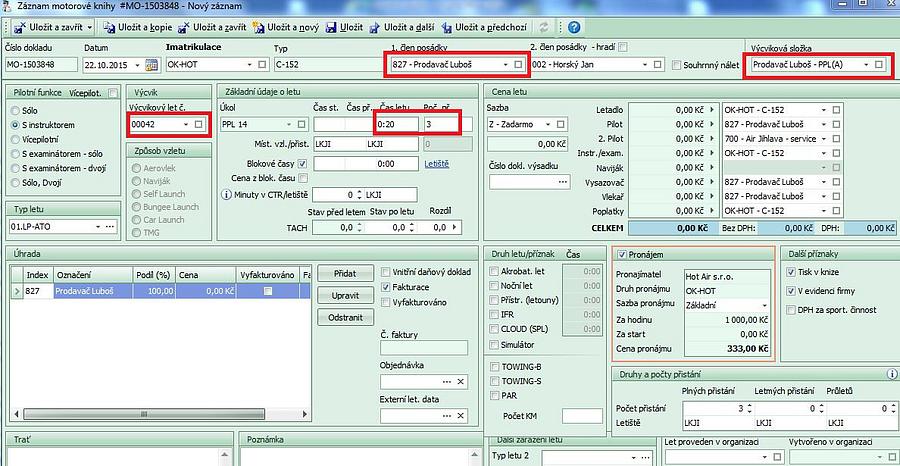Open the Letiště link
900x466 pixels.
(x=437, y=163)
